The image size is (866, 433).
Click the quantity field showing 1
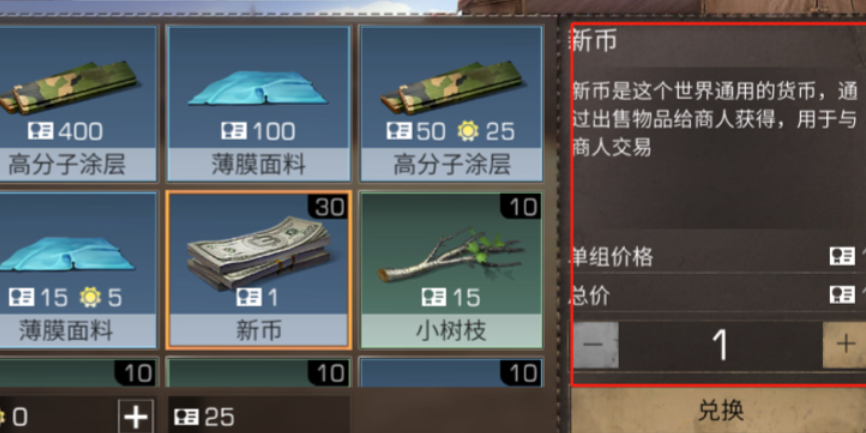721,345
